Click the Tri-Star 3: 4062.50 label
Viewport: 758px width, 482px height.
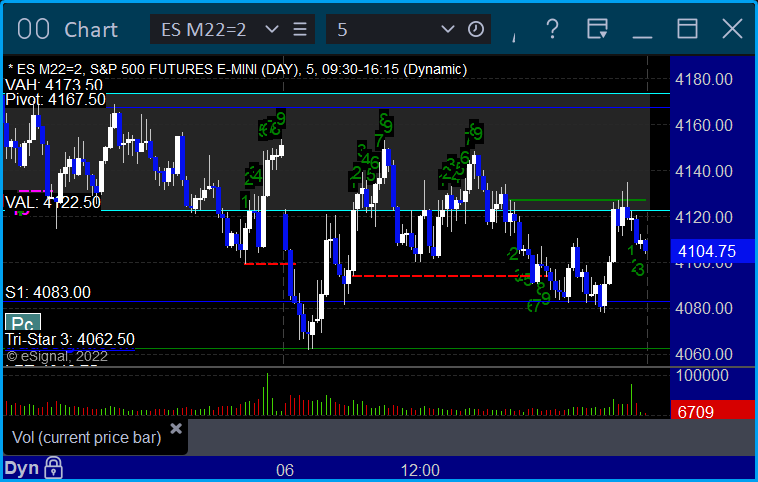70,339
